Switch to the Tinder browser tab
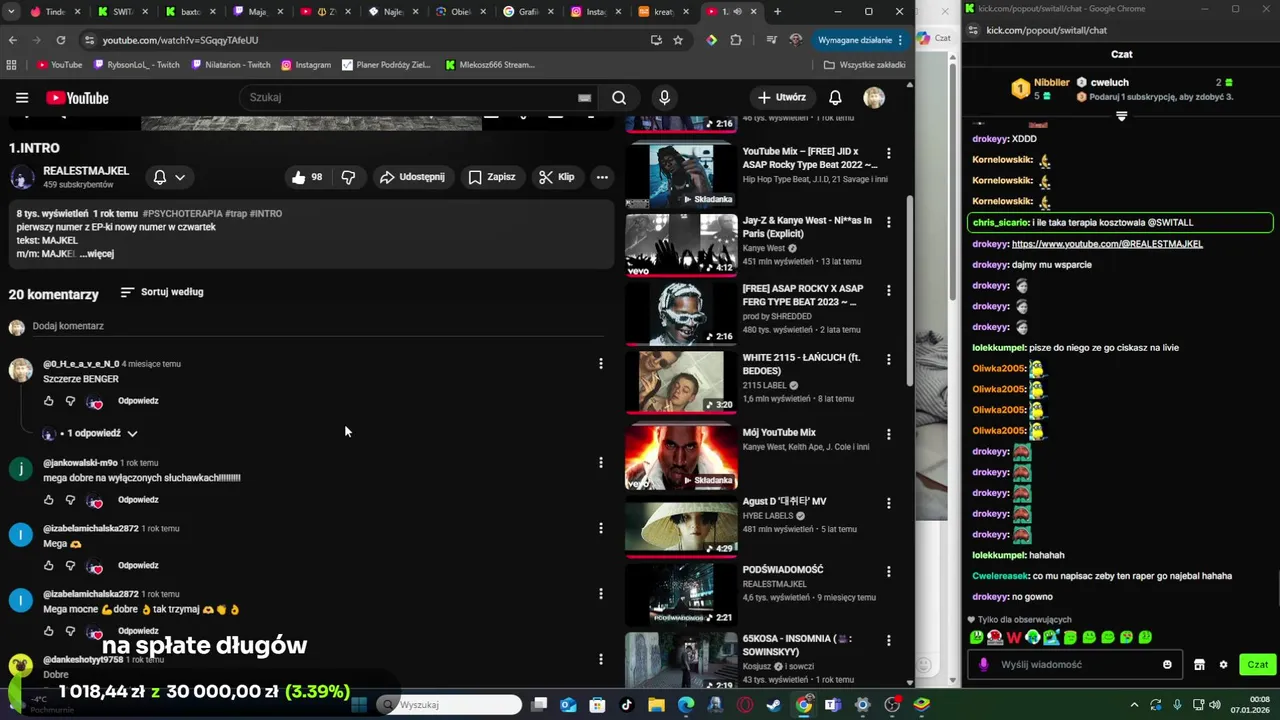The width and height of the screenshot is (1280, 720). 54,12
